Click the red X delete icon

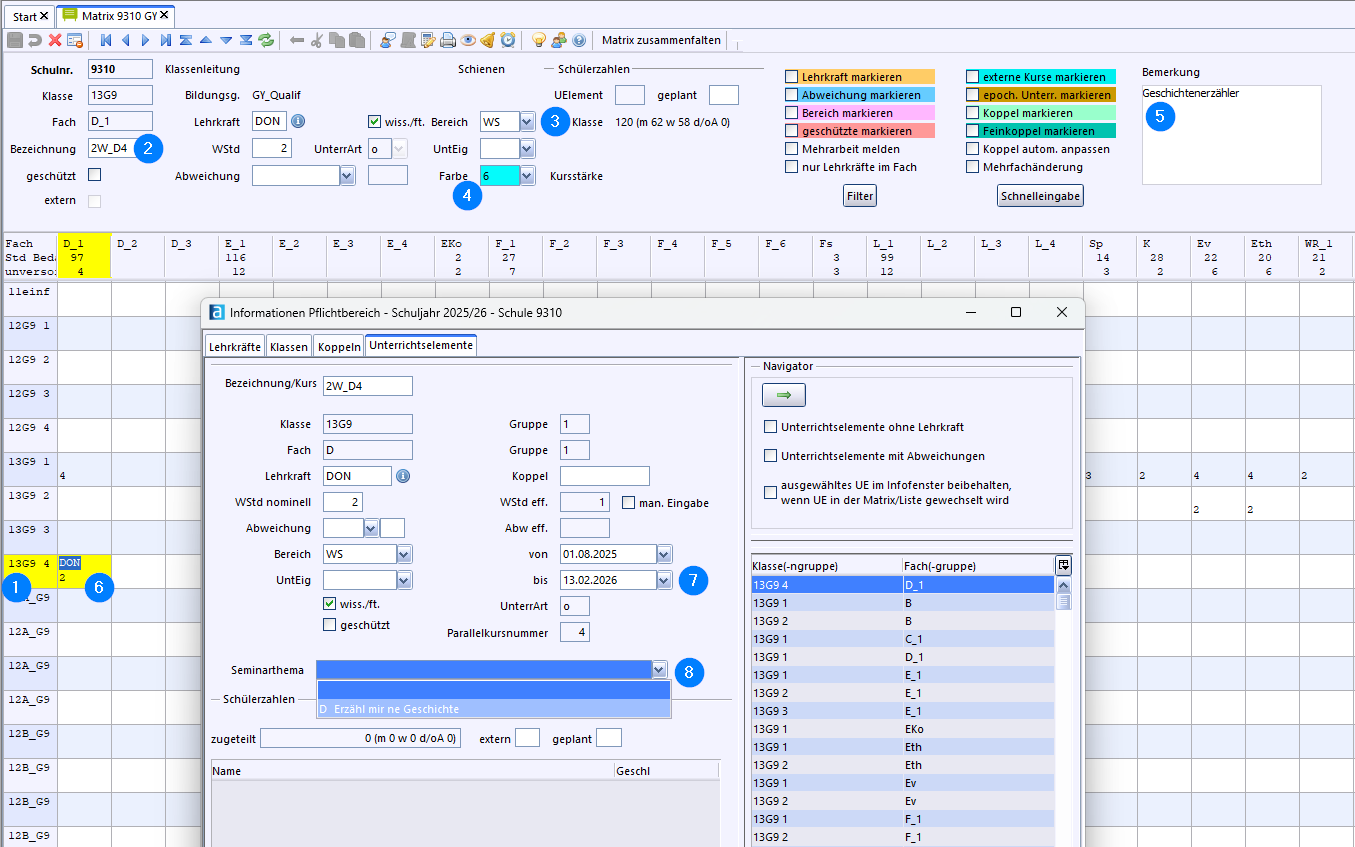[55, 40]
